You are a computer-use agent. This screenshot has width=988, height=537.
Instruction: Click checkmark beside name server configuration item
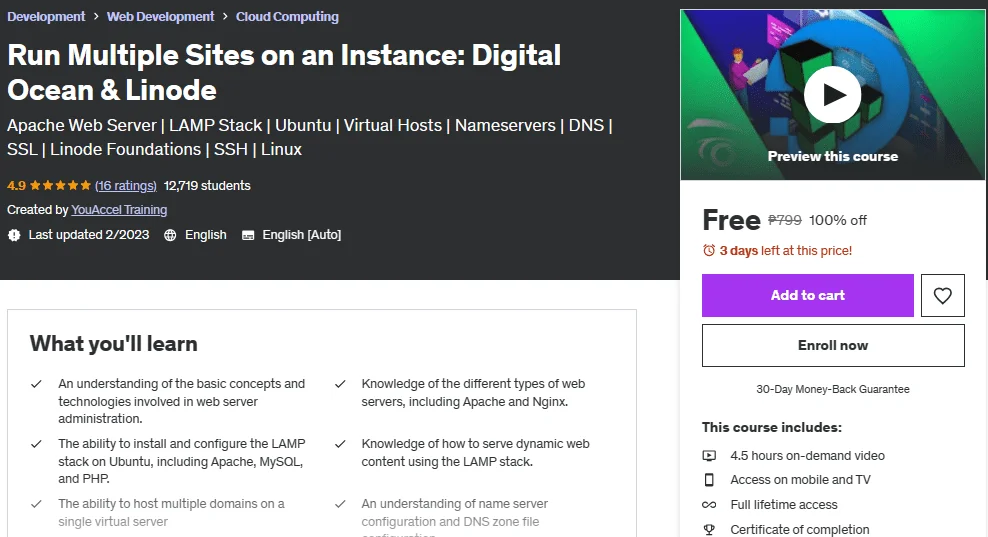point(340,504)
